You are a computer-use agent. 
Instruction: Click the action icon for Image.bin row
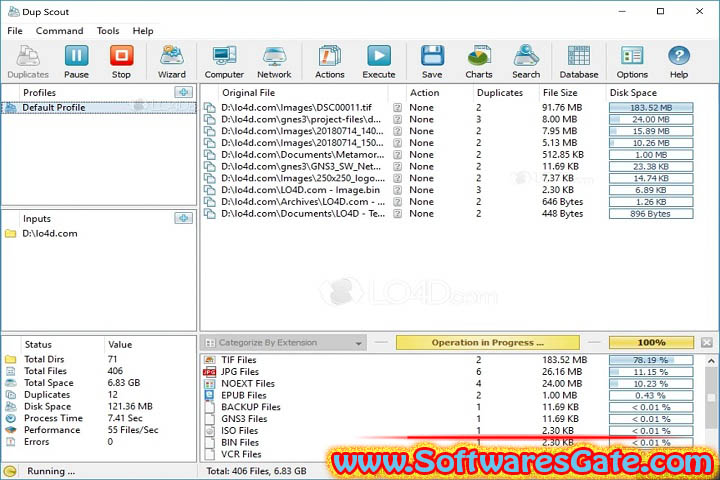397,190
